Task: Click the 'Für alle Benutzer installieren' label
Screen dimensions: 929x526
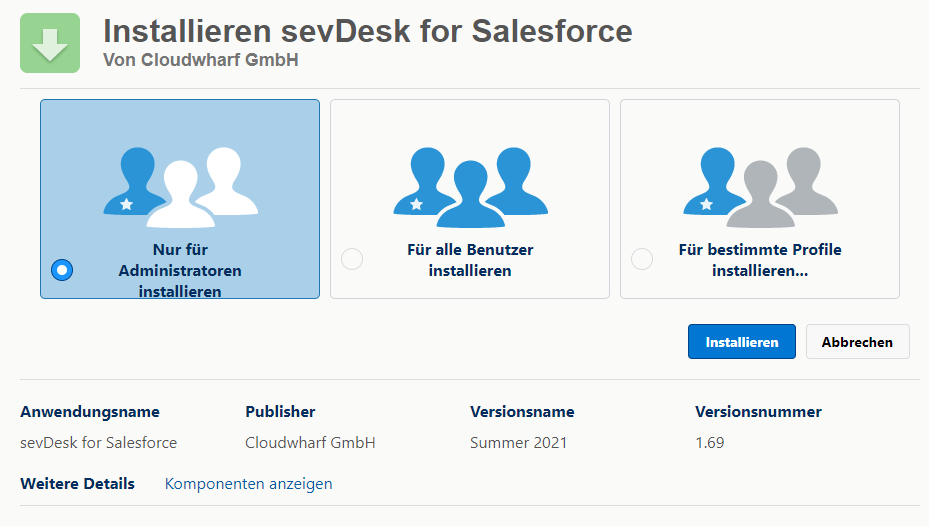Action: [470, 260]
